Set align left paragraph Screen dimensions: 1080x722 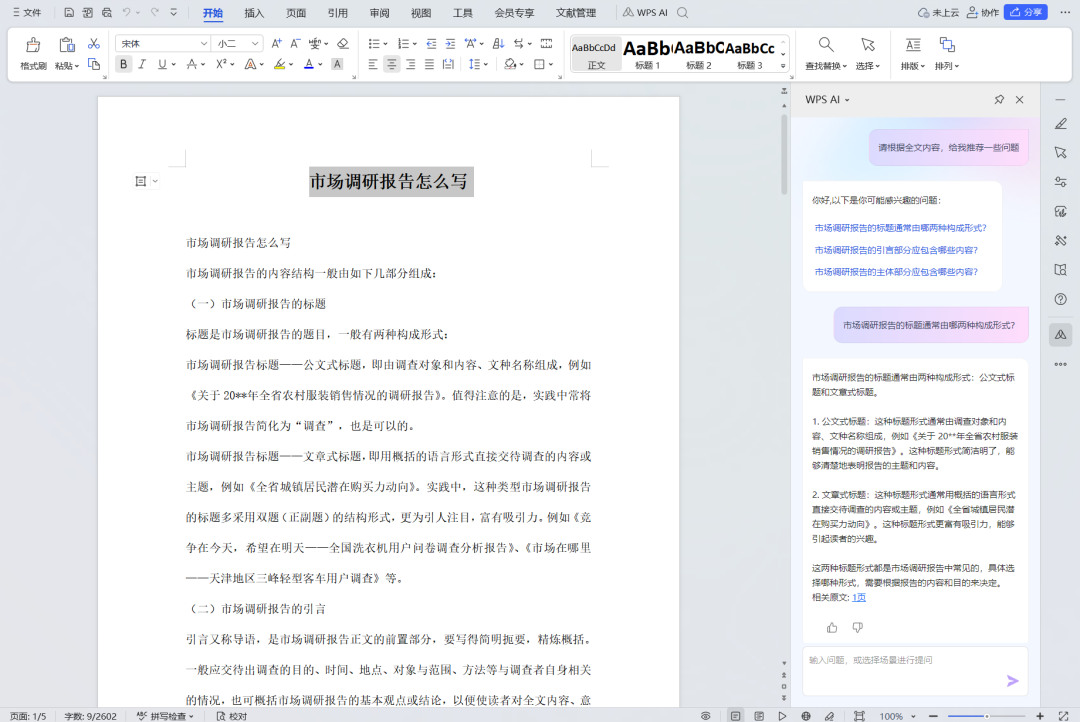coord(373,64)
